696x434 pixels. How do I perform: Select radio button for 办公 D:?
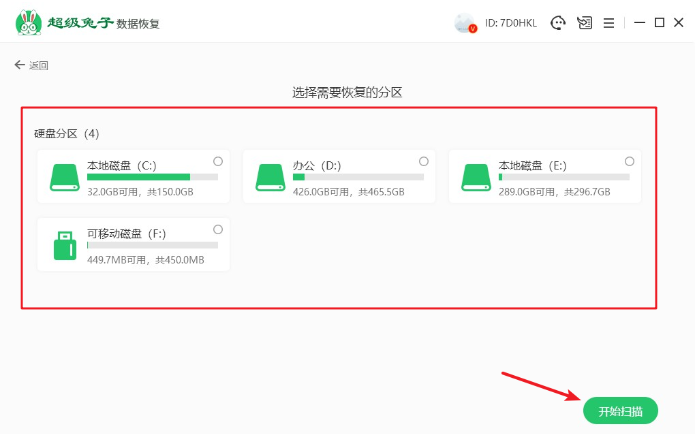[x=424, y=161]
